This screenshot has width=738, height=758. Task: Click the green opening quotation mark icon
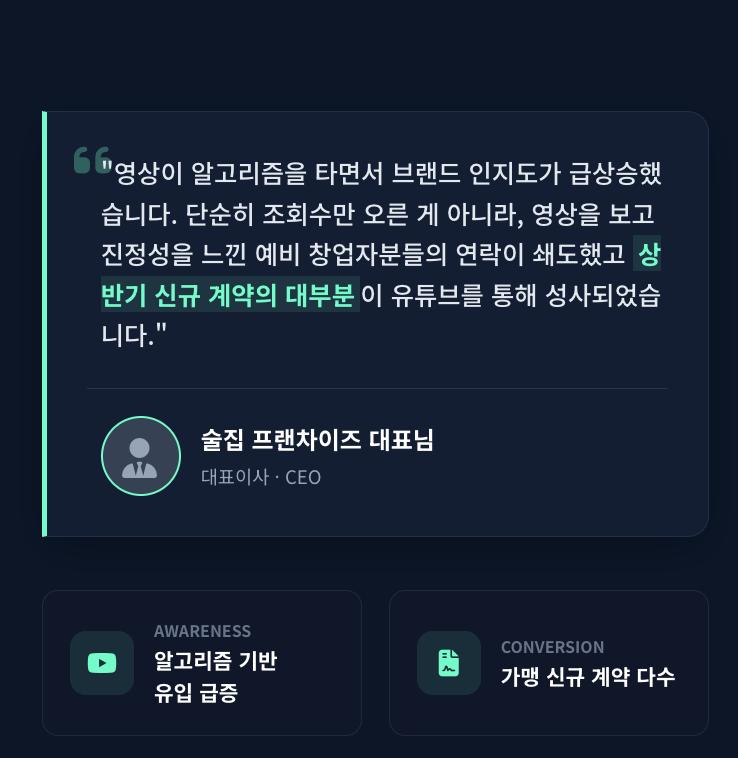pyautogui.click(x=91, y=160)
